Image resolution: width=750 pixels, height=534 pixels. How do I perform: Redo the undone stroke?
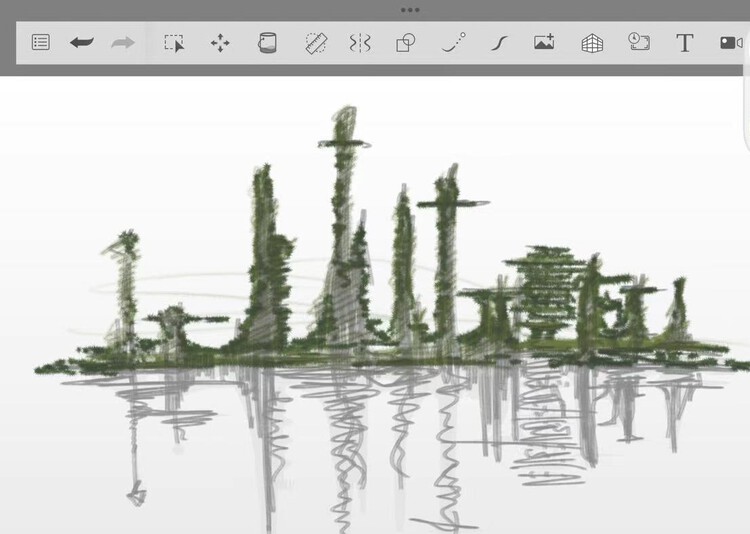pyautogui.click(x=123, y=43)
